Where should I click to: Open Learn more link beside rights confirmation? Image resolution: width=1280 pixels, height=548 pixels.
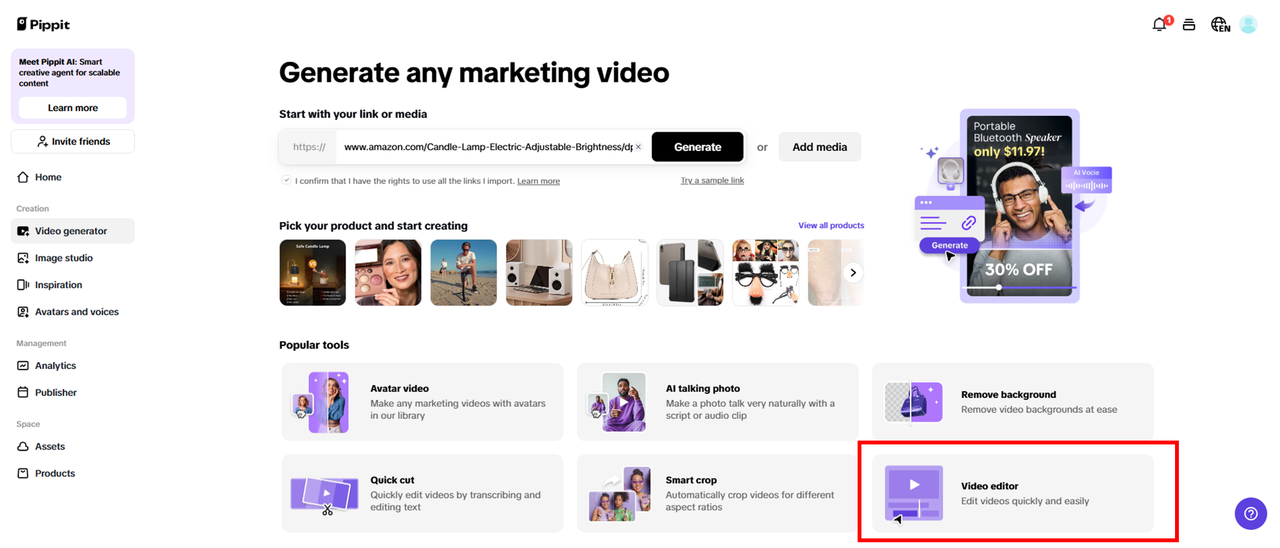(538, 182)
